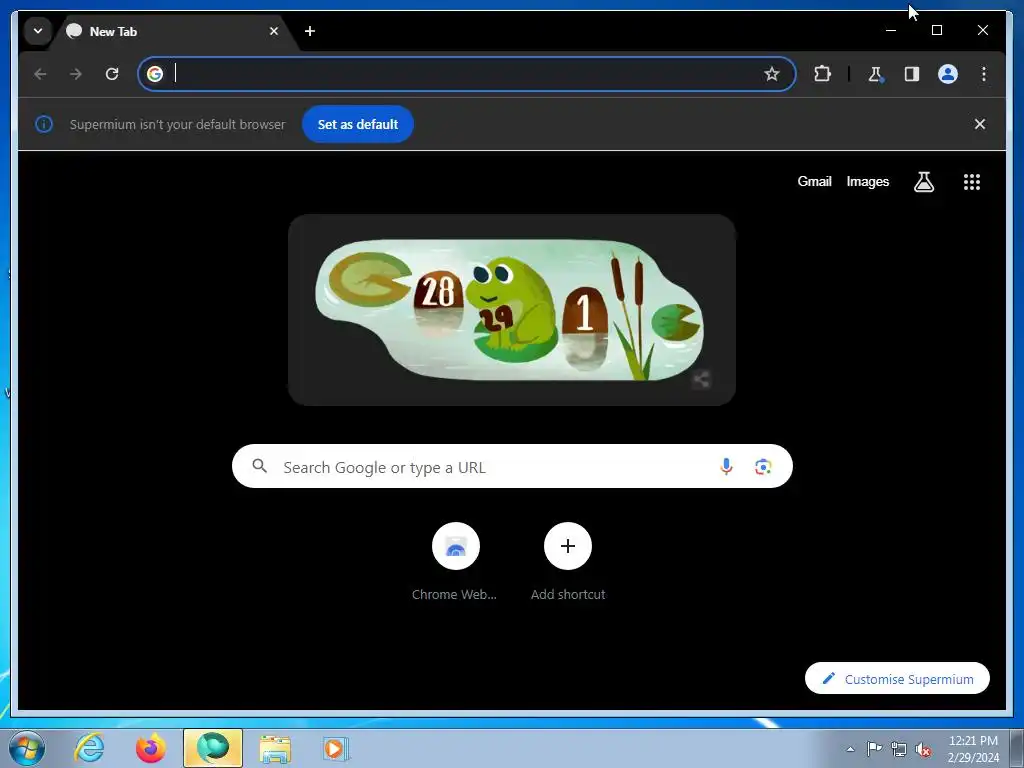The width and height of the screenshot is (1024, 768).
Task: Open Chrome Labs flask in toolbar
Action: (x=875, y=74)
